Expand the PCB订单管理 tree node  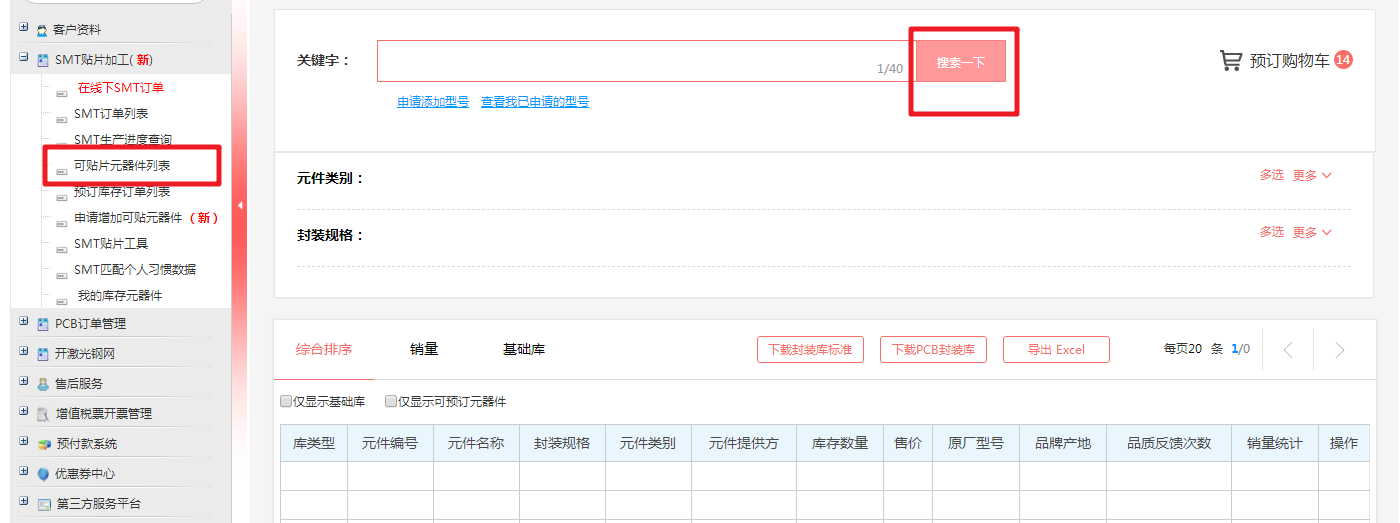pyautogui.click(x=23, y=322)
